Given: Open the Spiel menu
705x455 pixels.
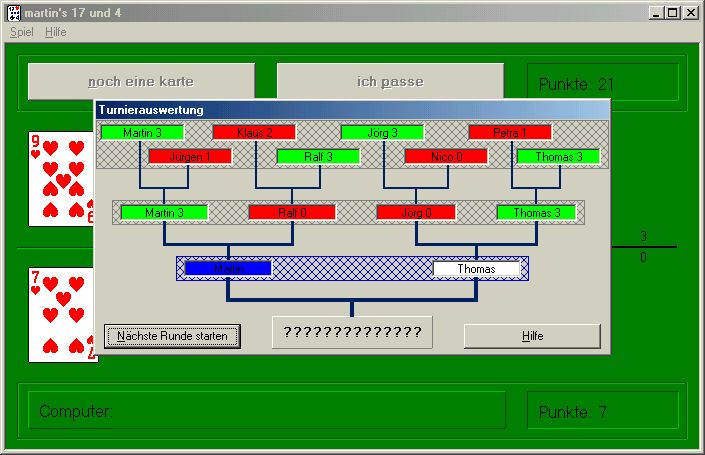Looking at the screenshot, I should point(21,32).
